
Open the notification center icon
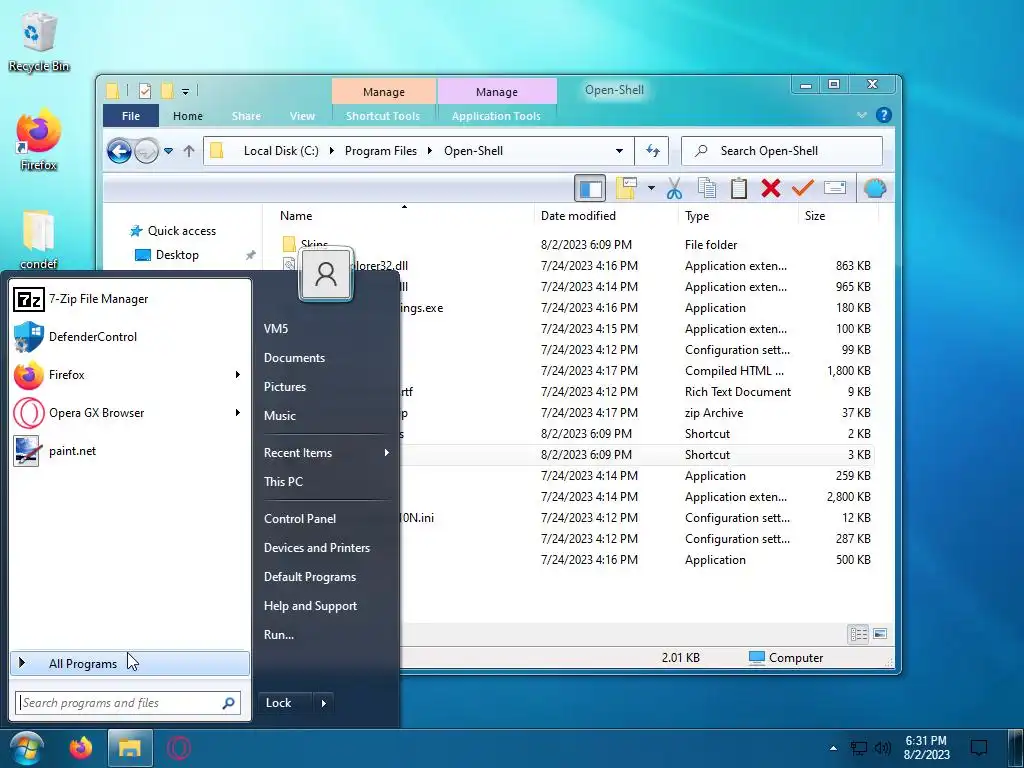pyautogui.click(x=979, y=748)
